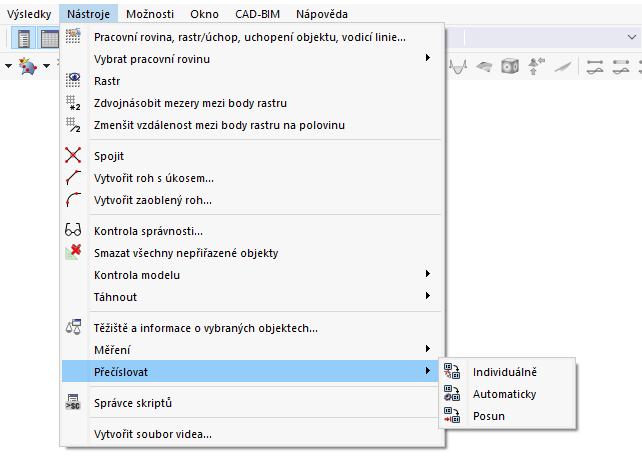Select Individuálně renumbering option
The width and height of the screenshot is (642, 471).
507,372
